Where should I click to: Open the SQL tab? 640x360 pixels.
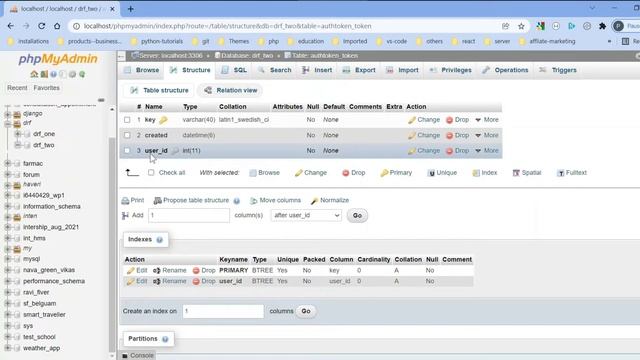(234, 70)
